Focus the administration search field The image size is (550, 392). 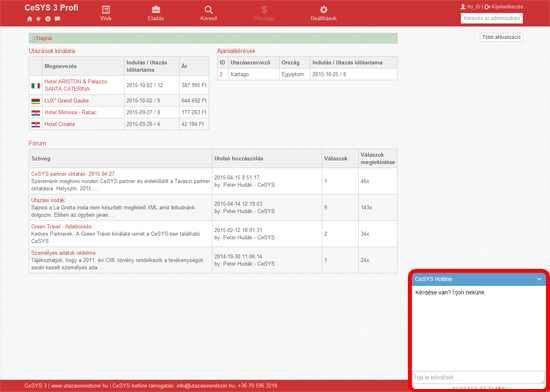click(x=492, y=18)
